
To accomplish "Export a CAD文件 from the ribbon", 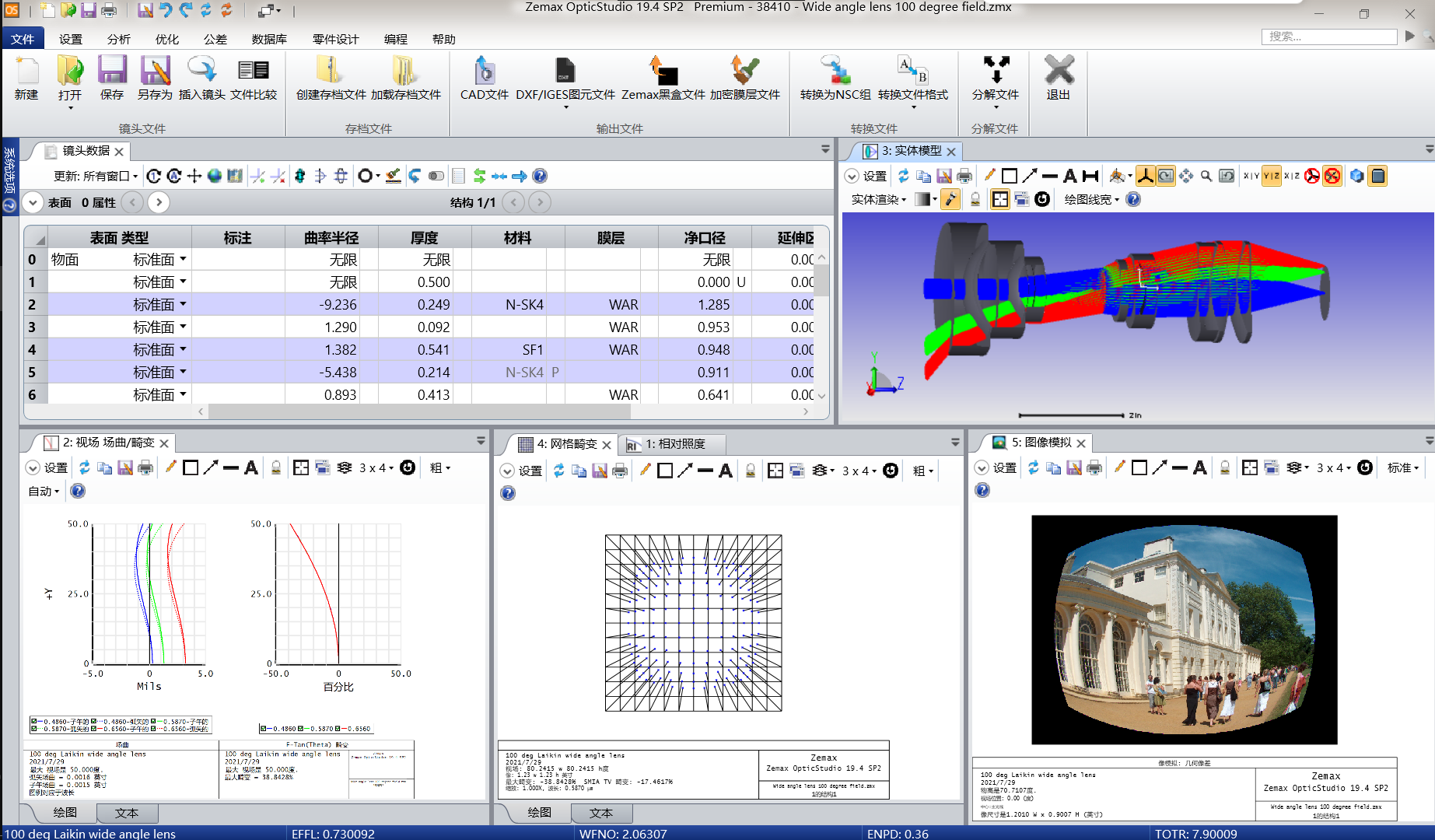I will (x=485, y=79).
